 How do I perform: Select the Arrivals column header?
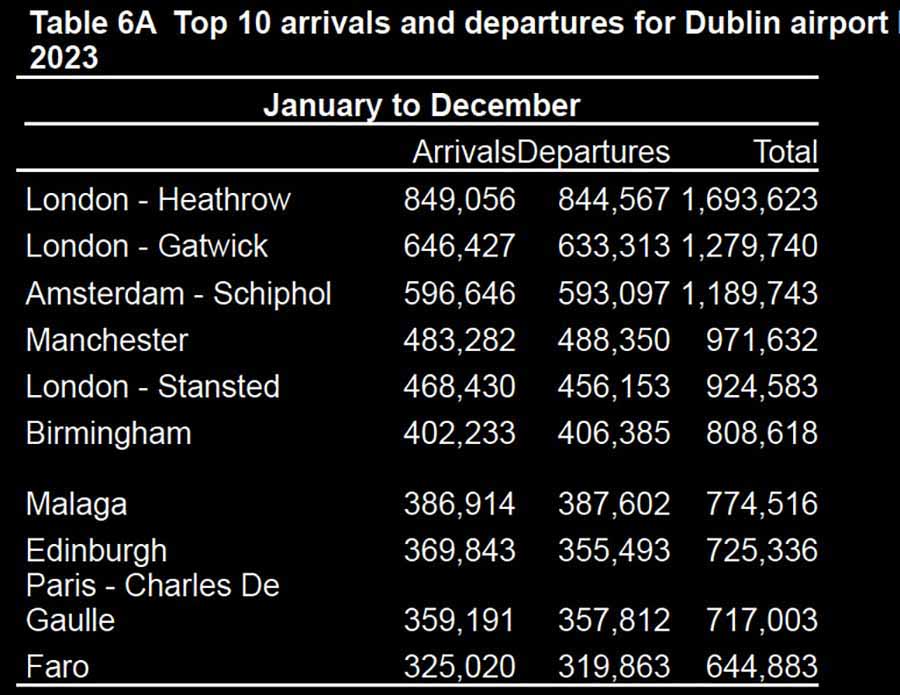coord(464,152)
